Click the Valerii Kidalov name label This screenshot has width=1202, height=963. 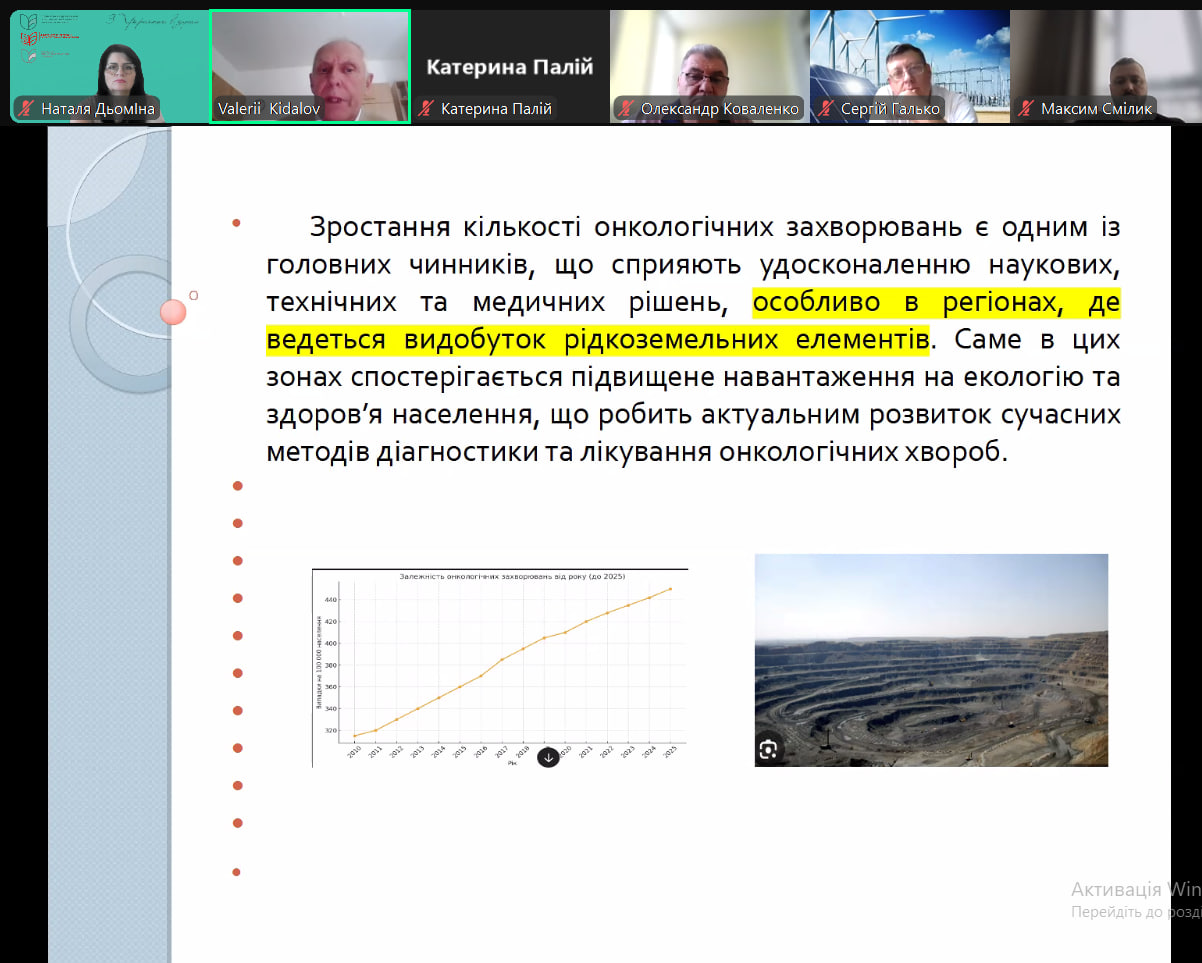(269, 109)
